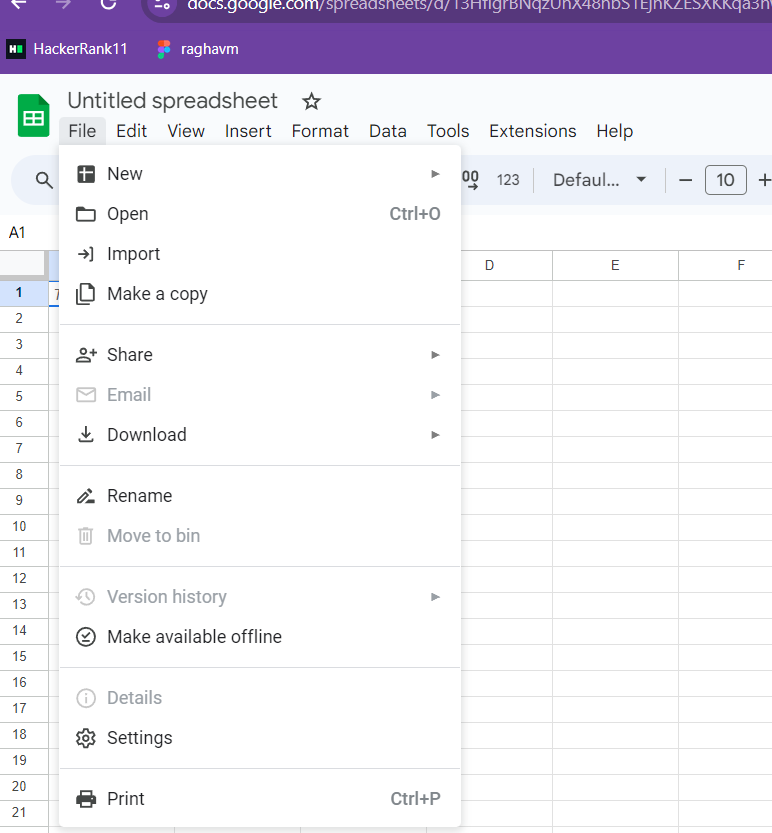The height and width of the screenshot is (833, 772).
Task: Select Share in the File menu
Action: pos(260,354)
